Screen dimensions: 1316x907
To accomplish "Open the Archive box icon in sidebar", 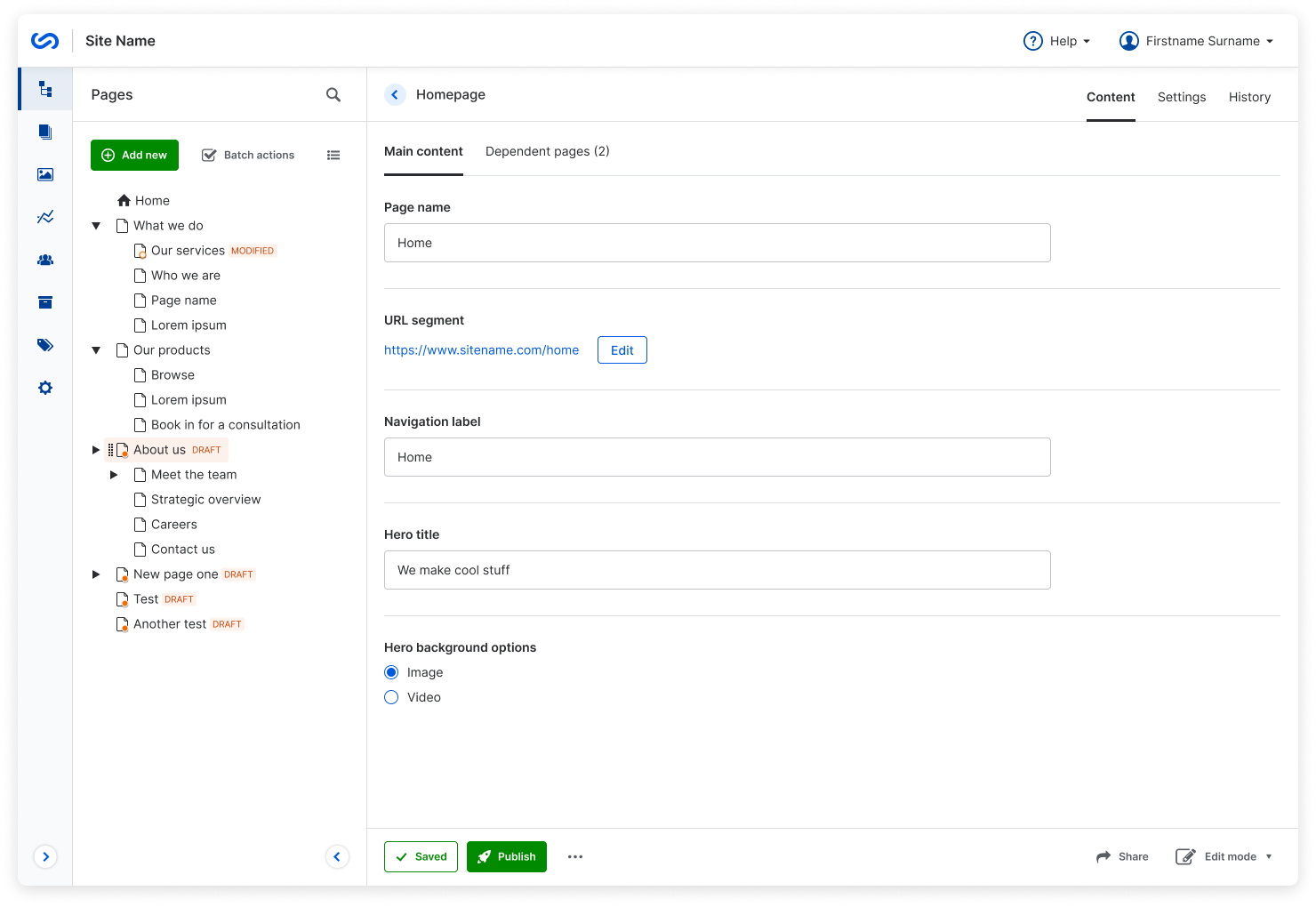I will (45, 302).
